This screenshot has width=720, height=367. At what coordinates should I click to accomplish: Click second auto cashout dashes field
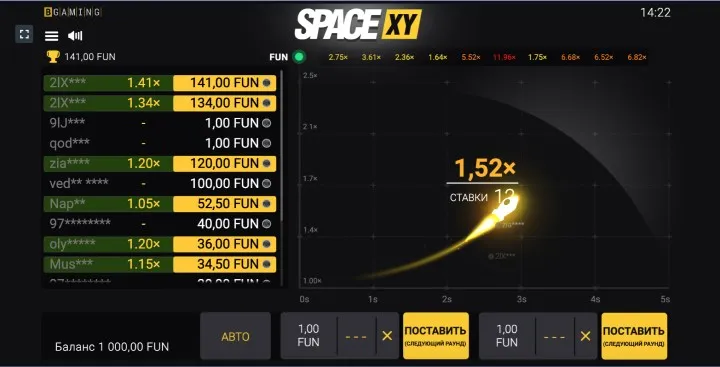[555, 336]
